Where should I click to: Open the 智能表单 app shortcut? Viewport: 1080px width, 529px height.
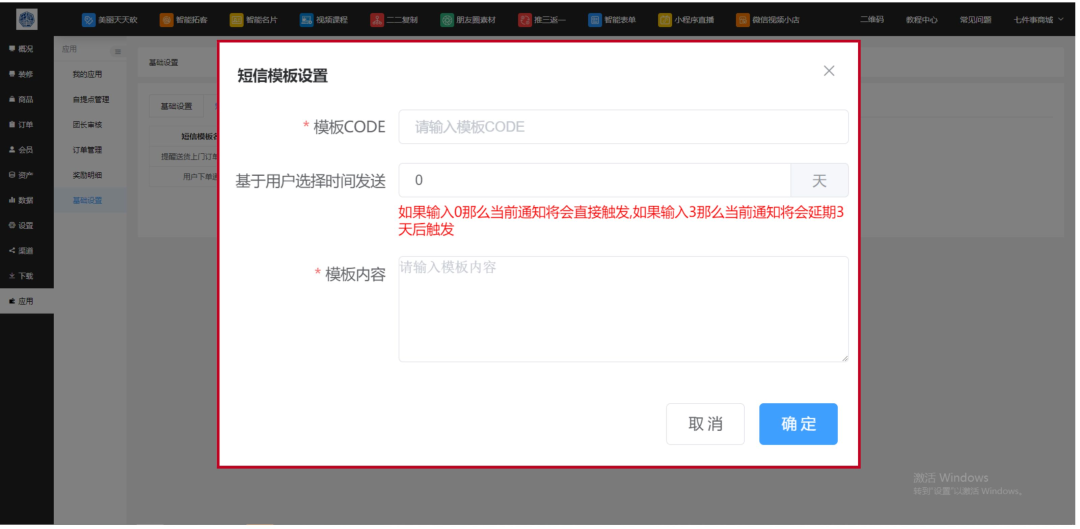(612, 20)
